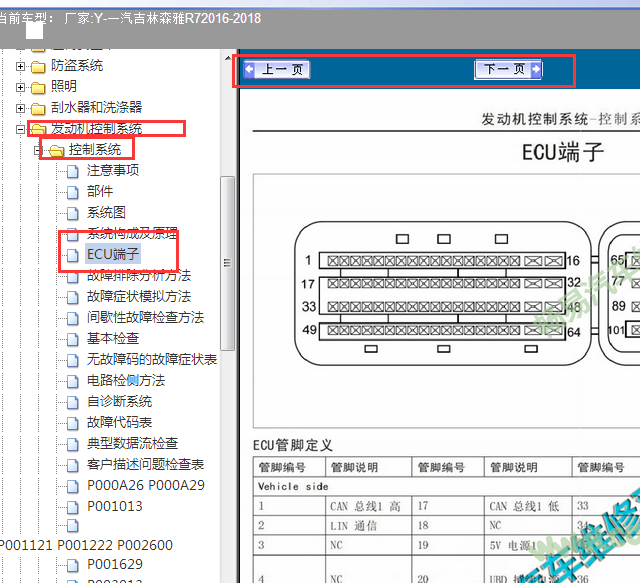Open the 注意事项 document icon
The width and height of the screenshot is (640, 583).
73,171
